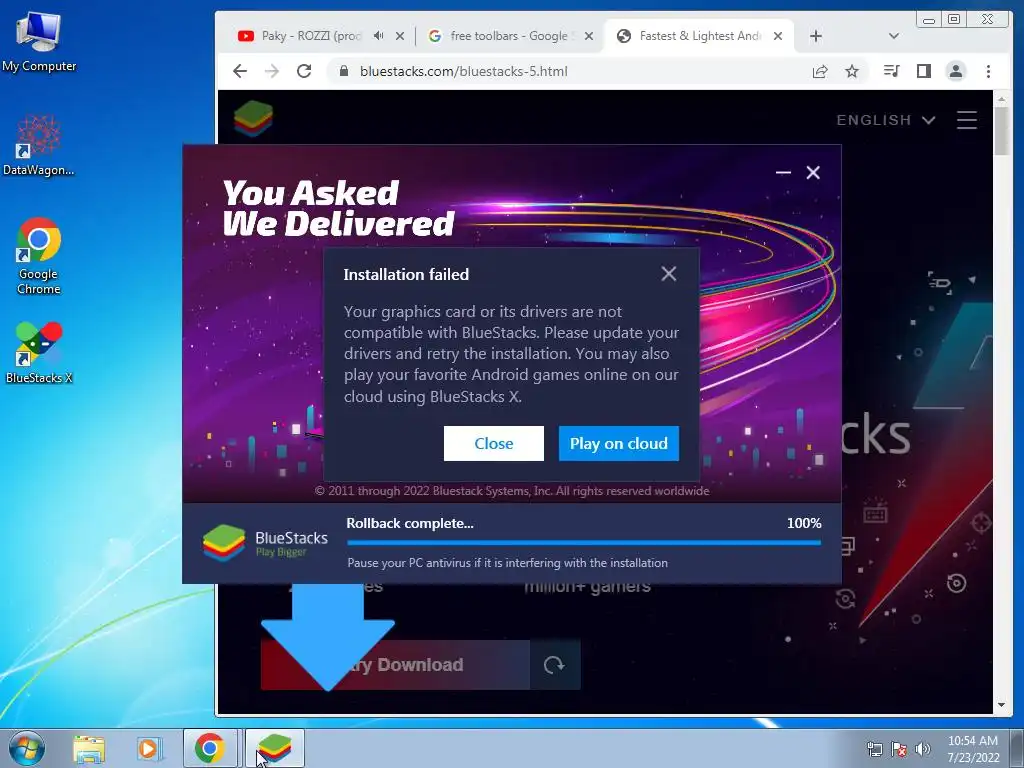The image size is (1024, 768).
Task: Minimize the BlueStacks installer window
Action: pyautogui.click(x=783, y=172)
